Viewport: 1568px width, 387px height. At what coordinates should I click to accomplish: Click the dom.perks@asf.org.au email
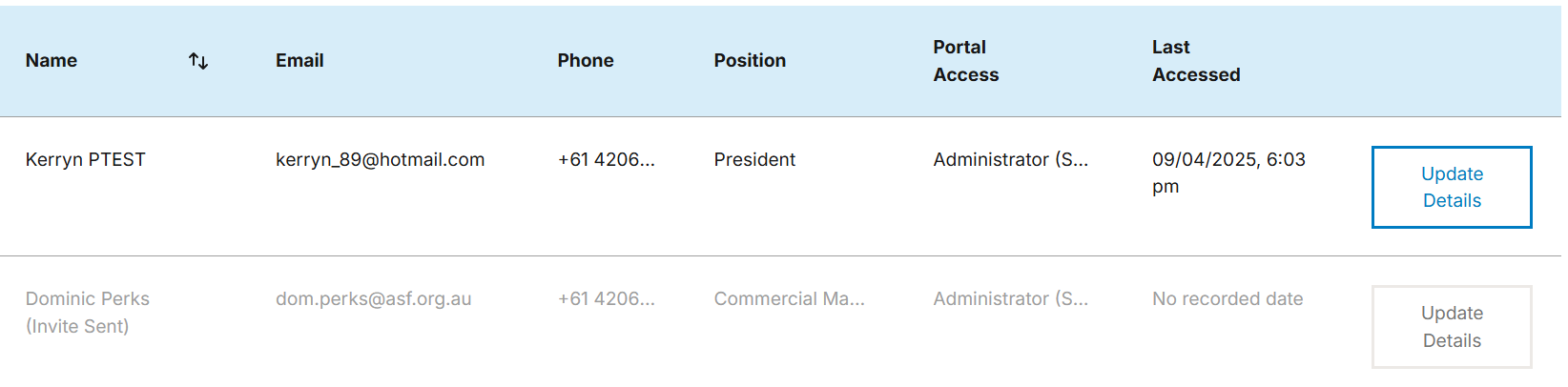(x=374, y=298)
